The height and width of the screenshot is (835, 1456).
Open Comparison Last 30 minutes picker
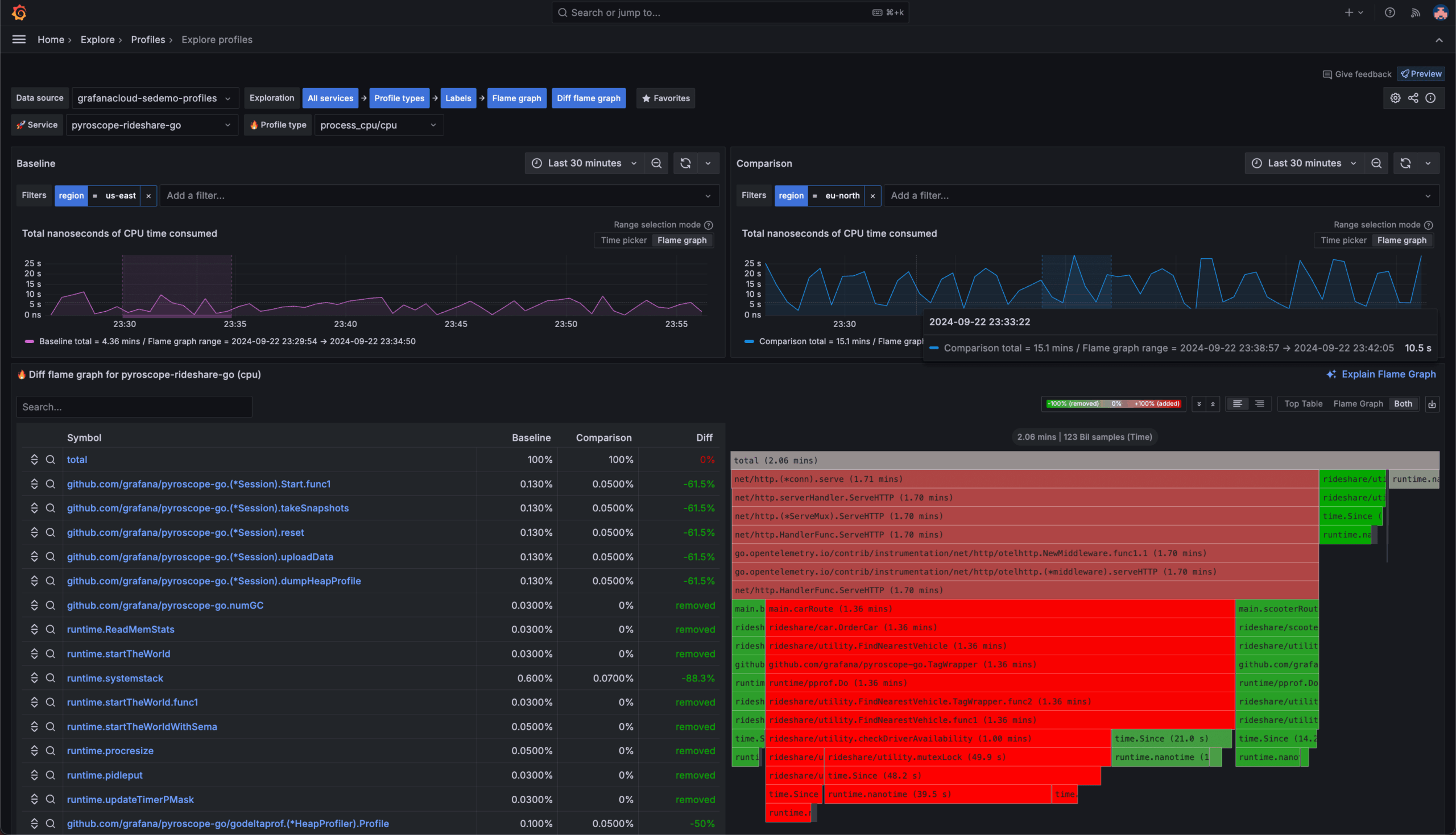click(1304, 163)
